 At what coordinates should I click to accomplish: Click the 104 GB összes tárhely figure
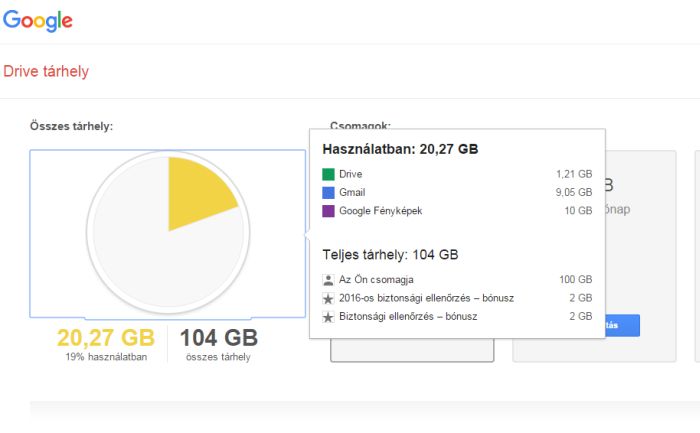click(x=218, y=338)
